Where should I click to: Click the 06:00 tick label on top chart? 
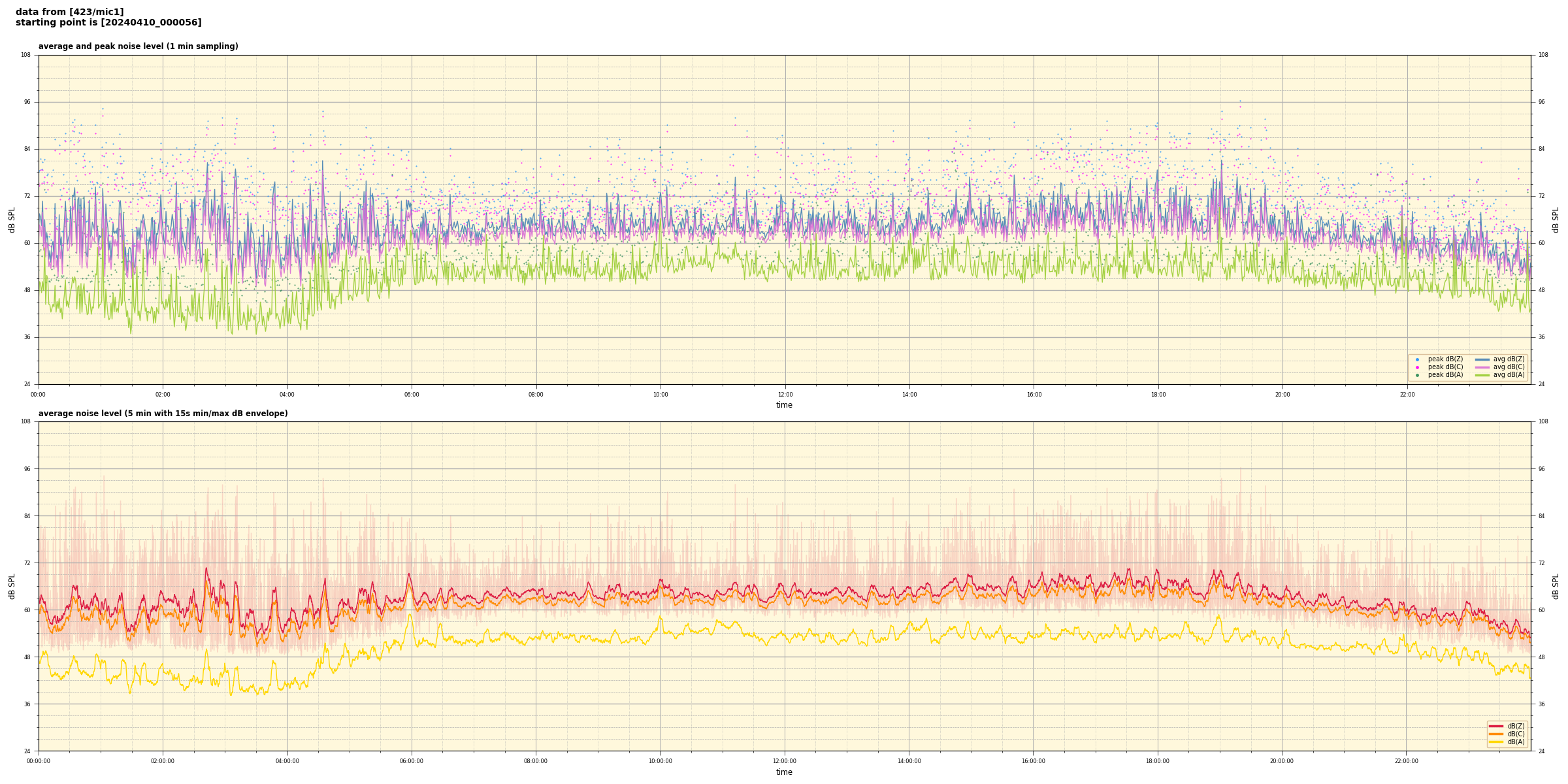pos(412,395)
